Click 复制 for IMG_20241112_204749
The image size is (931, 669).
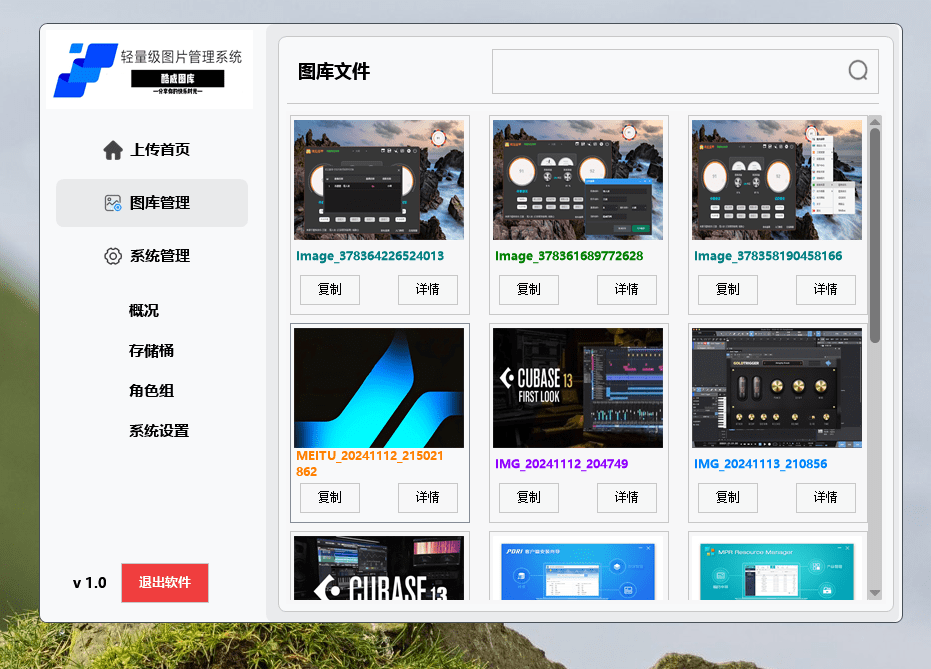click(528, 497)
